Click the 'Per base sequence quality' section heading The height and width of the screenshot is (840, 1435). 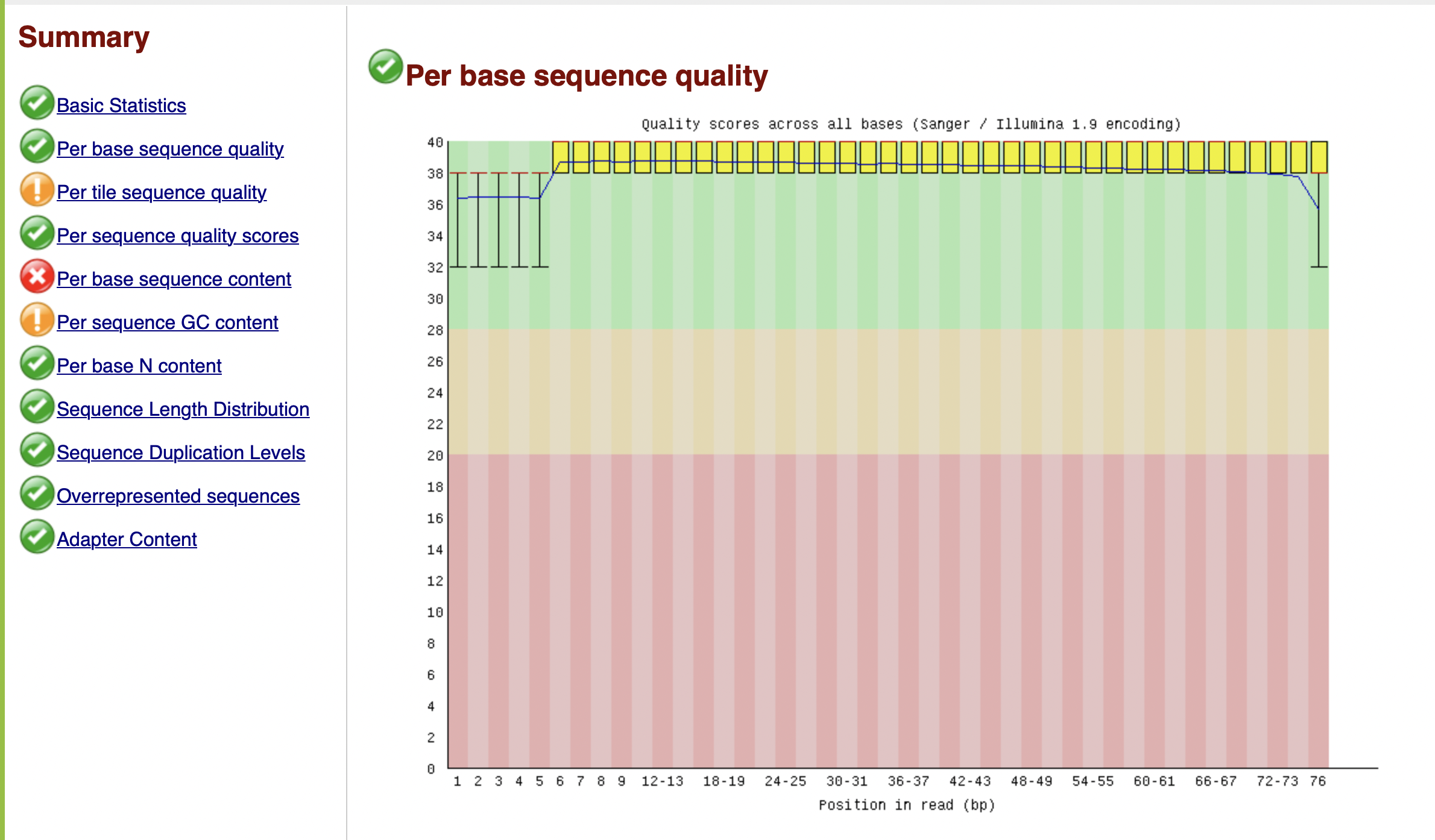click(587, 76)
